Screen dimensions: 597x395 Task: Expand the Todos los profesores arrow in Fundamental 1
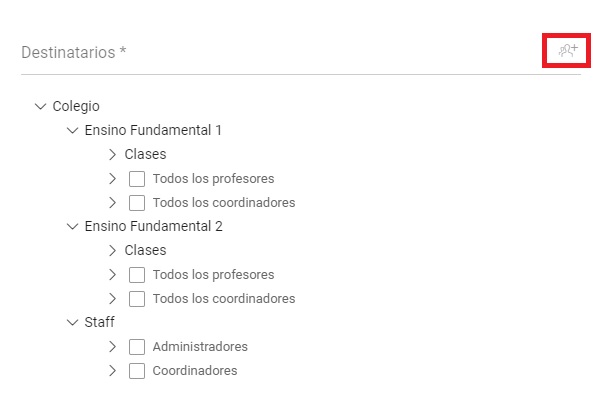[x=112, y=179]
